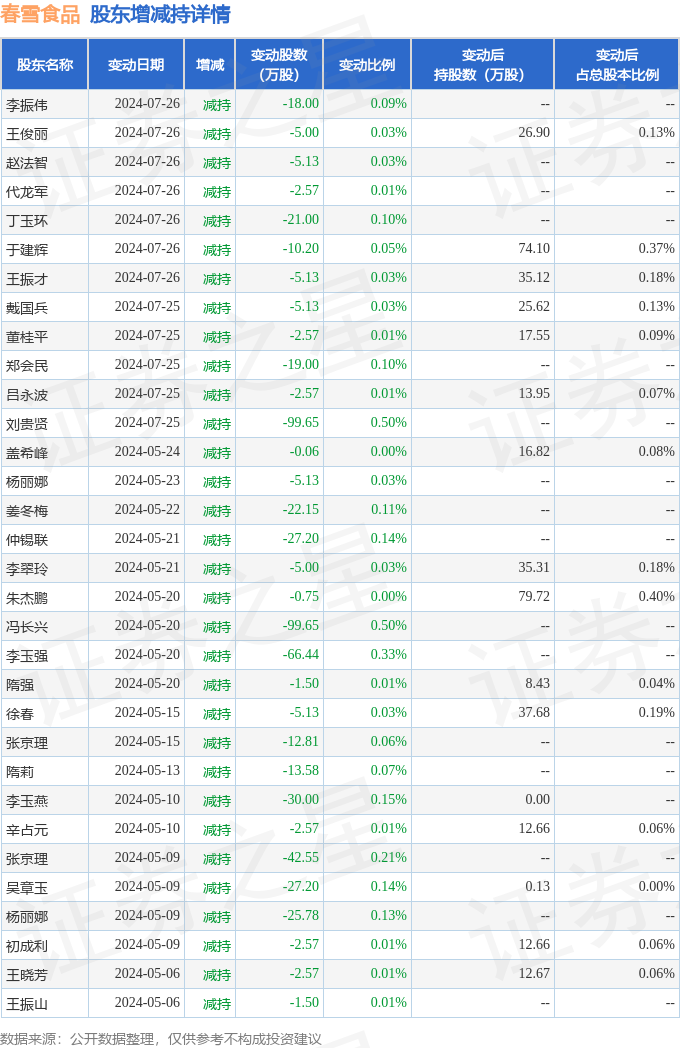Click the 74.10 holdings value
Viewport: 680px width, 1048px height.
click(x=534, y=249)
